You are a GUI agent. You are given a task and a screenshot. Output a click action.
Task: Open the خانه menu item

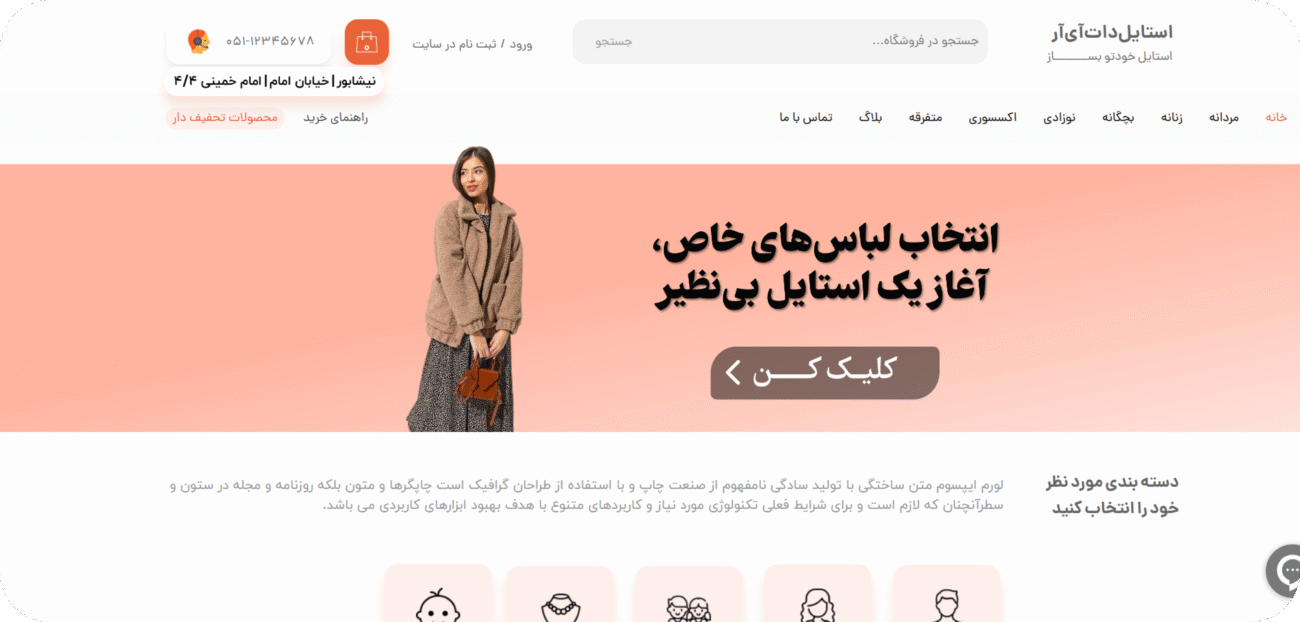[x=1276, y=118]
